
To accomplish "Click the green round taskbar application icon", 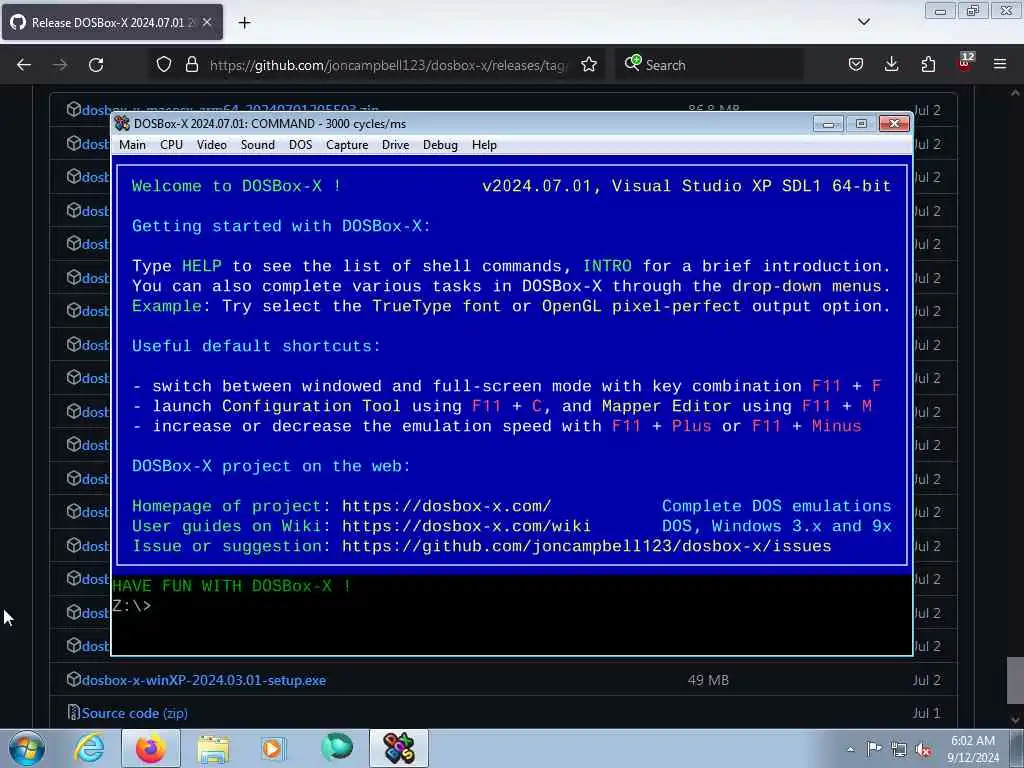I will pyautogui.click(x=336, y=747).
